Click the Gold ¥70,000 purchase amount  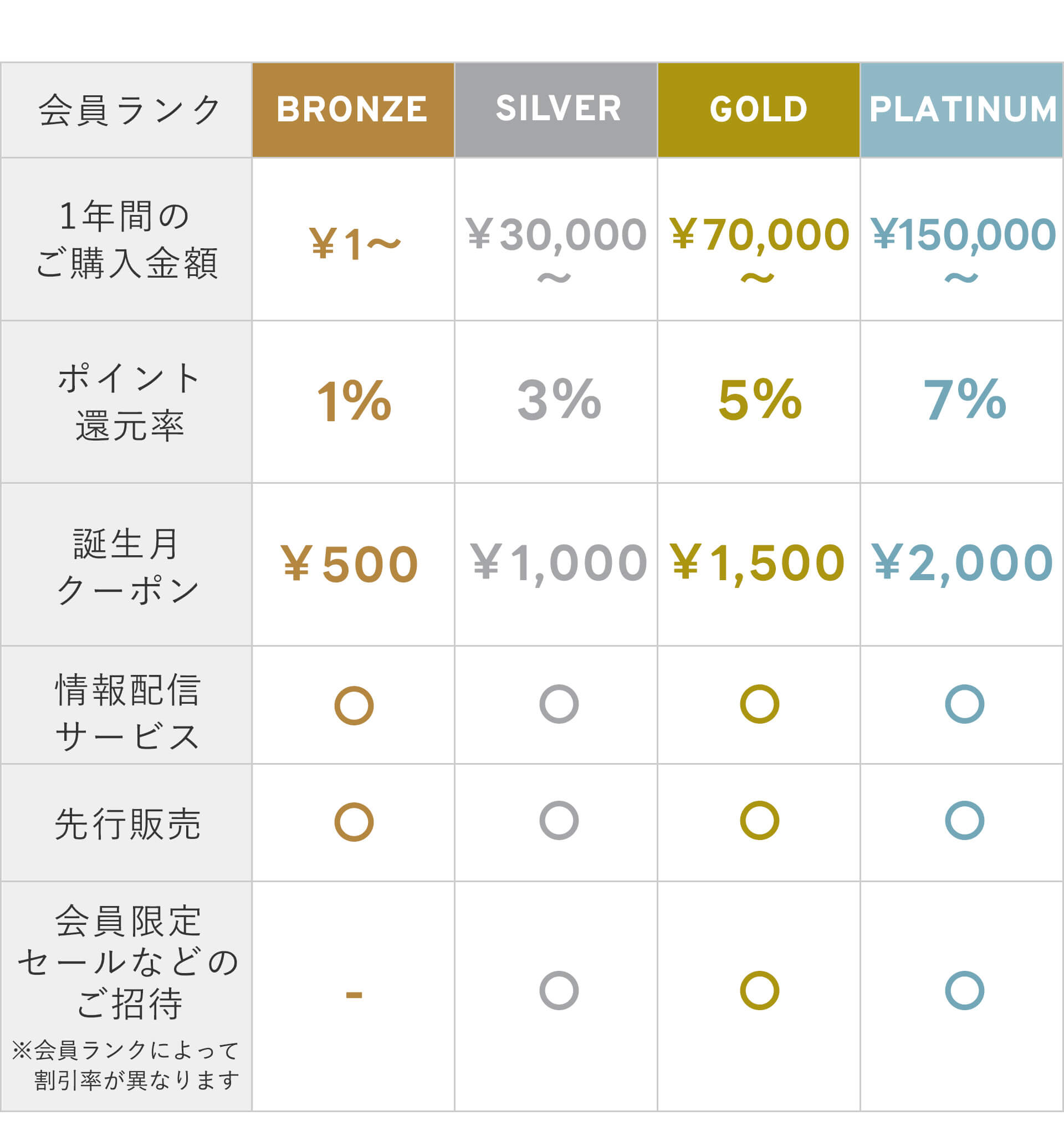(x=759, y=235)
